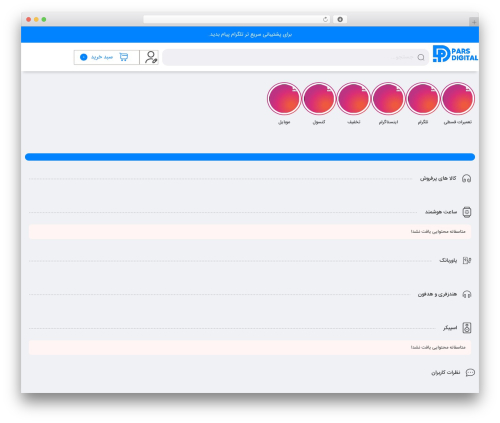Click the browser extension icon beside the address bar

coord(340,19)
